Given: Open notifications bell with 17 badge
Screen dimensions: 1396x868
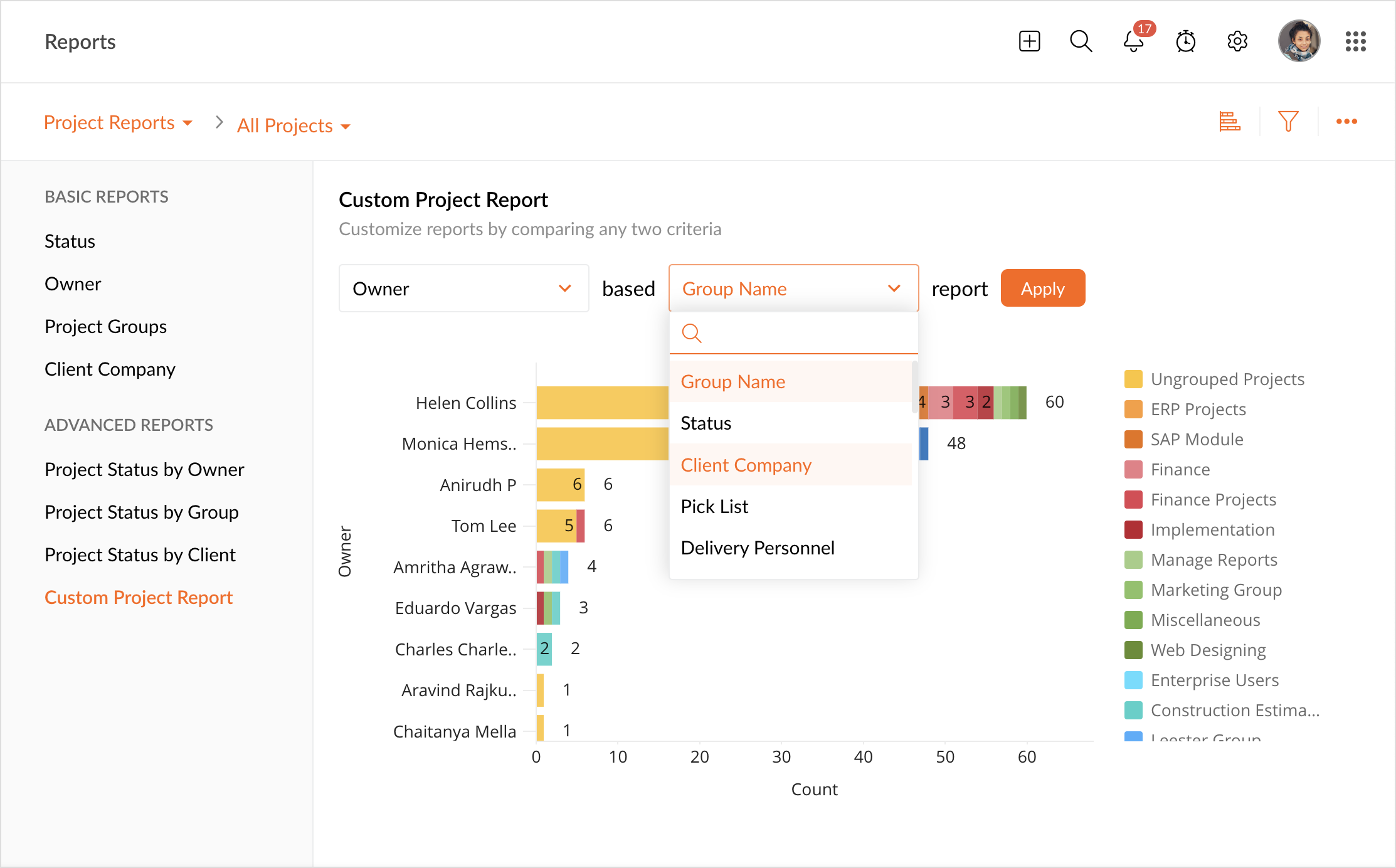Looking at the screenshot, I should (x=1133, y=41).
